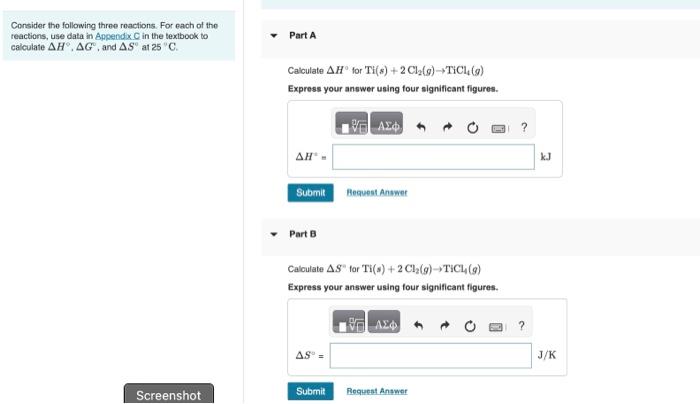Collapse the Part A section

274,36
